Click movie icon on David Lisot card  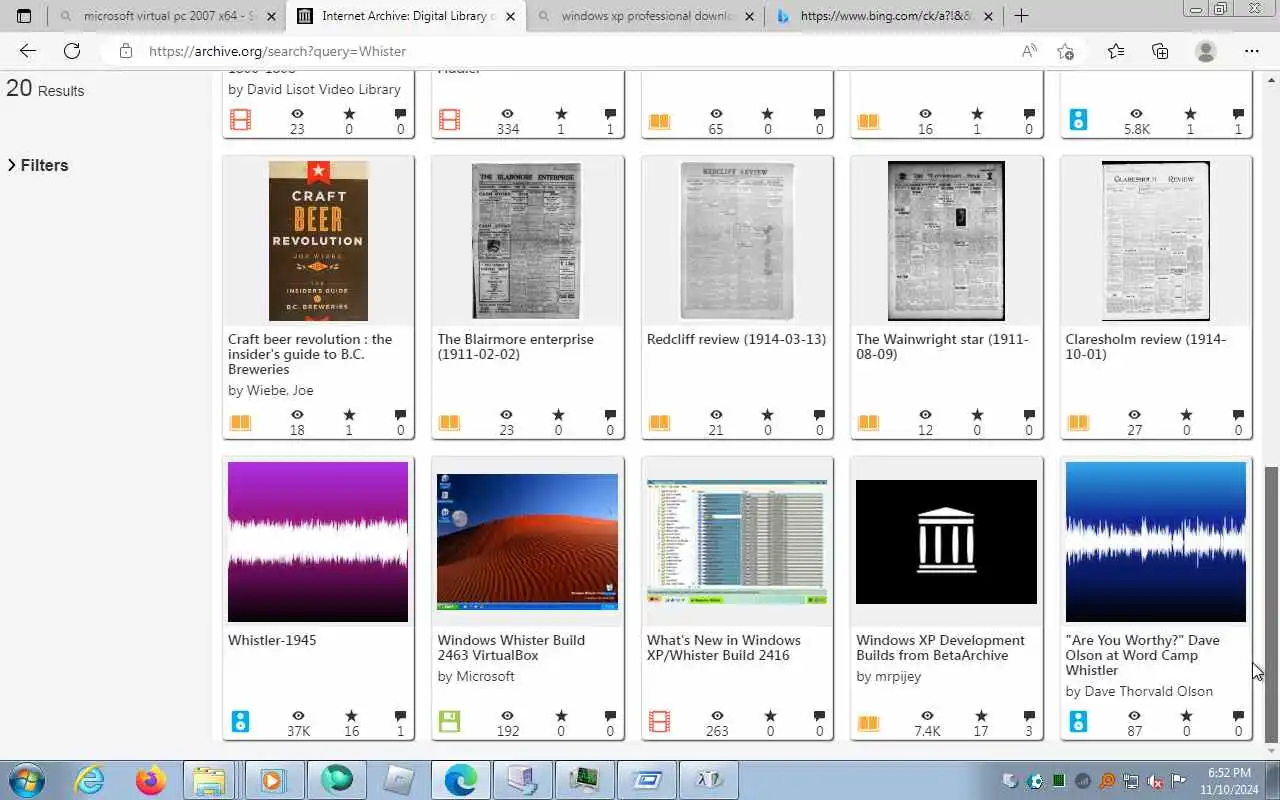pyautogui.click(x=240, y=121)
